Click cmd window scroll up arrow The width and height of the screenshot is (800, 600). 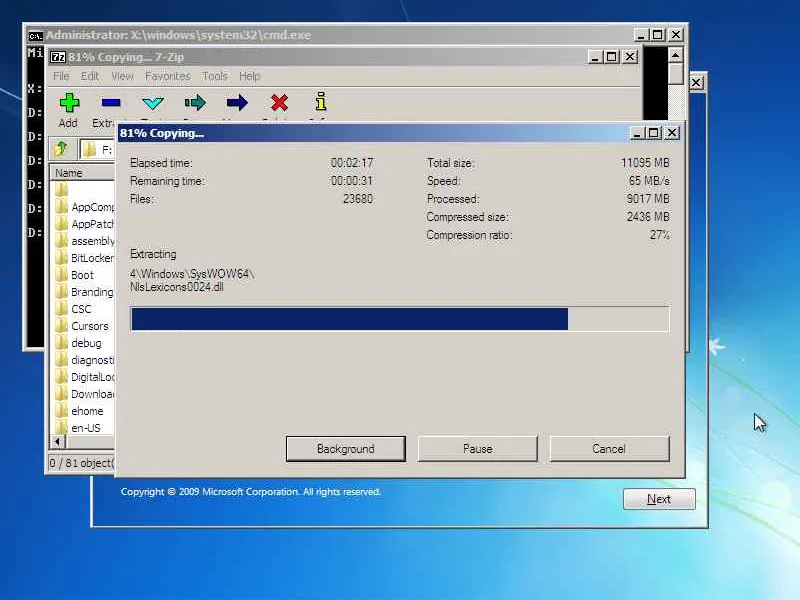click(676, 55)
